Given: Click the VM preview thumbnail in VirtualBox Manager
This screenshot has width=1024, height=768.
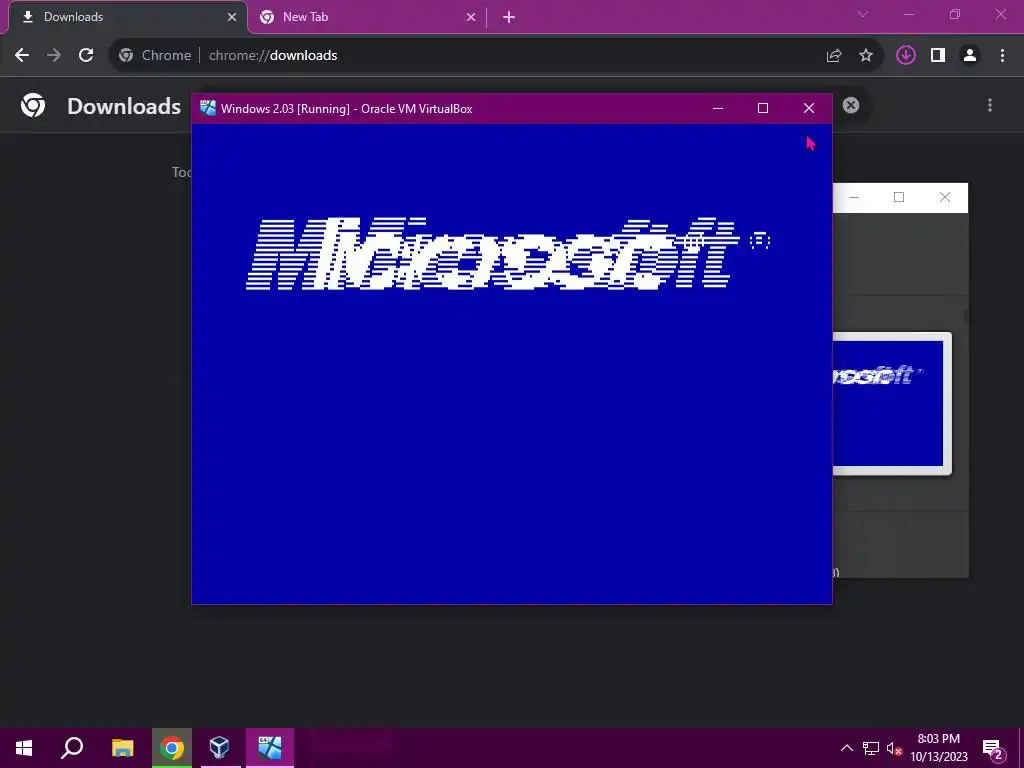Looking at the screenshot, I should tap(891, 403).
